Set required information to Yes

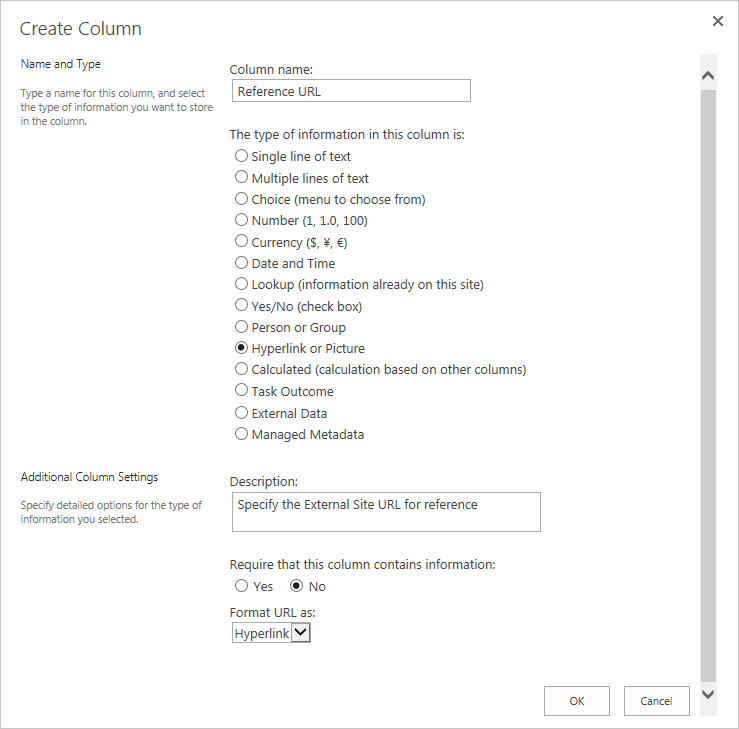click(241, 586)
